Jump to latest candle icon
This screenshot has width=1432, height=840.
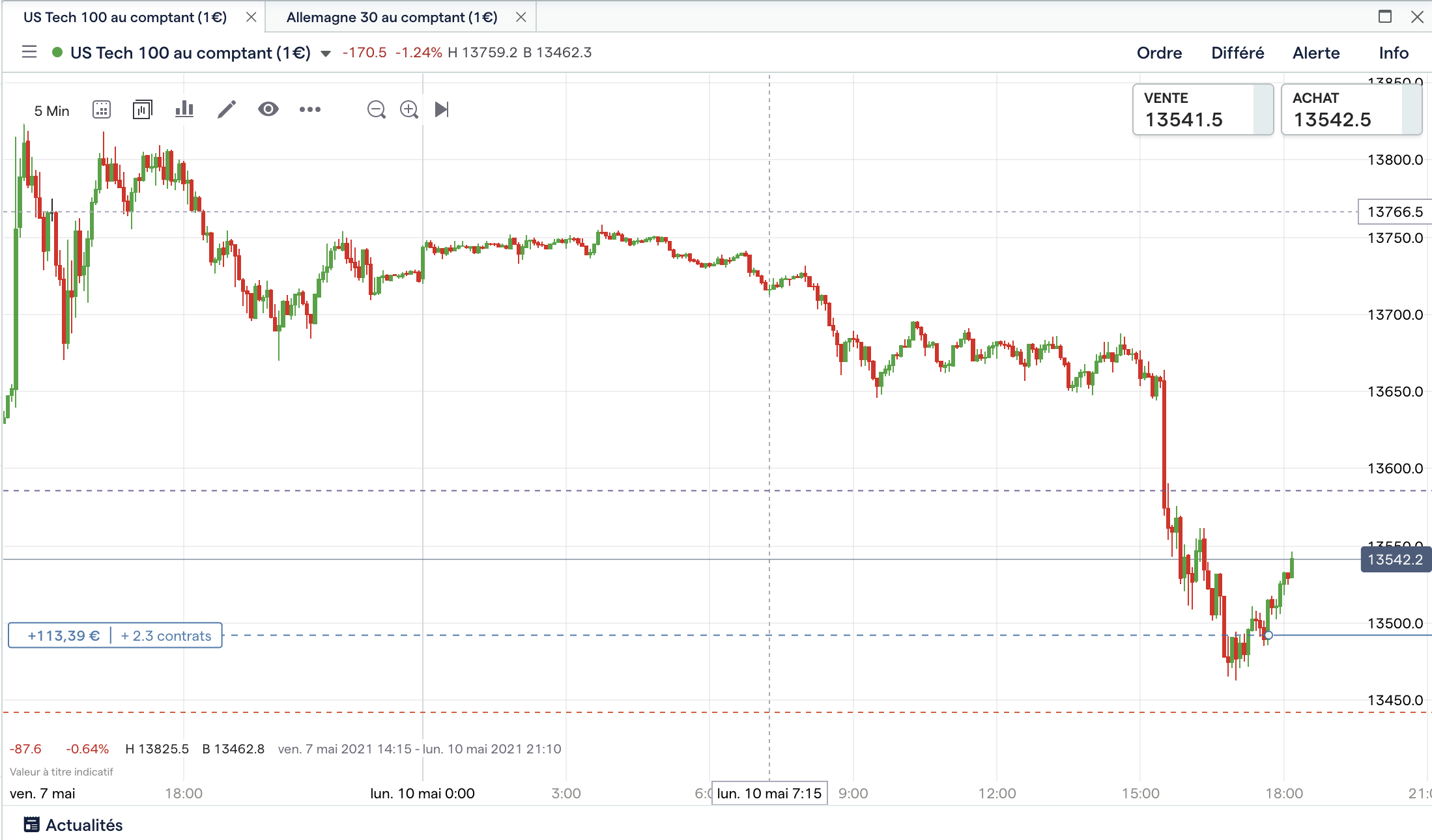tap(442, 109)
